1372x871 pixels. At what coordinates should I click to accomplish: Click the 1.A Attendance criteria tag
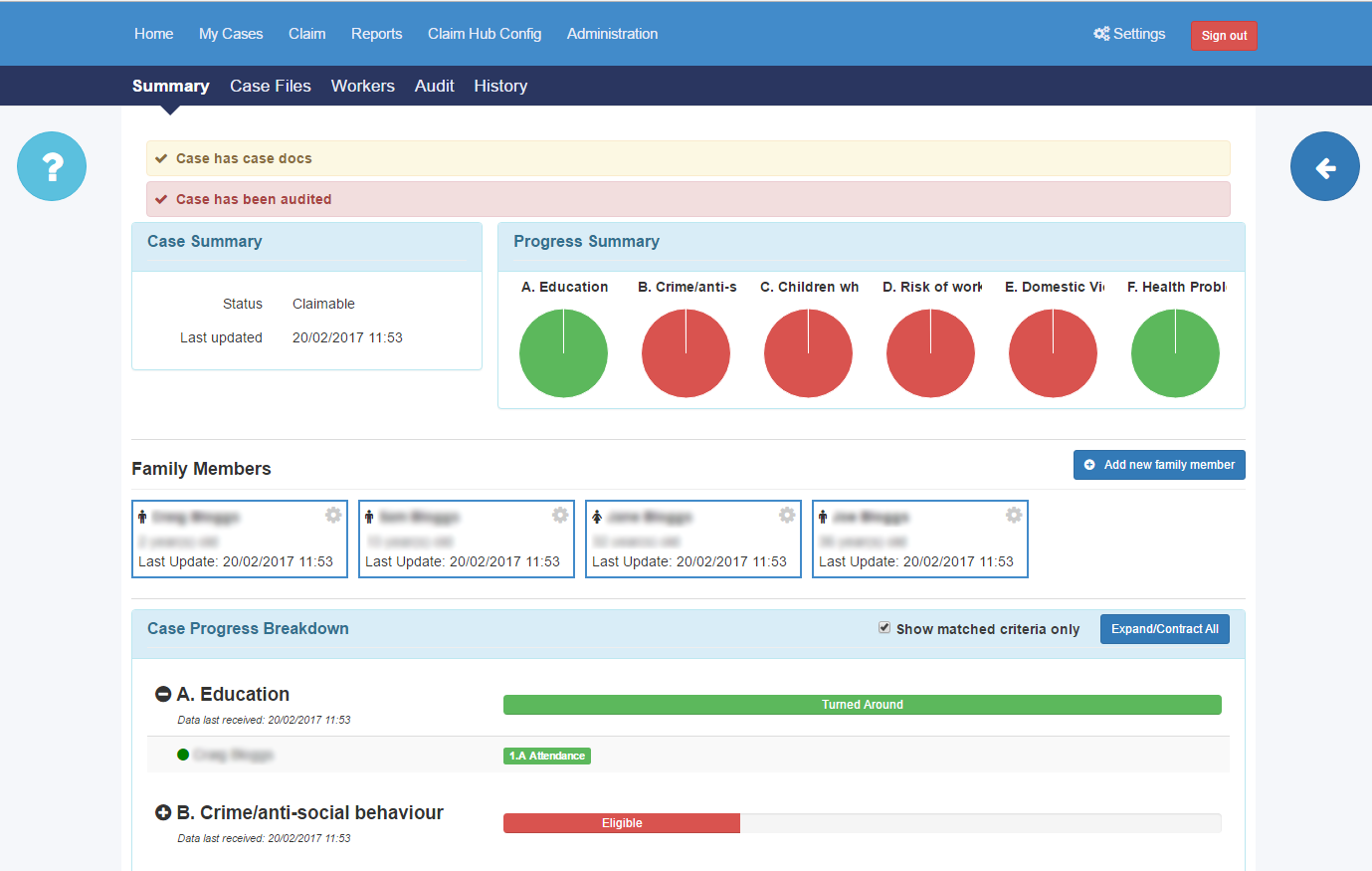547,756
